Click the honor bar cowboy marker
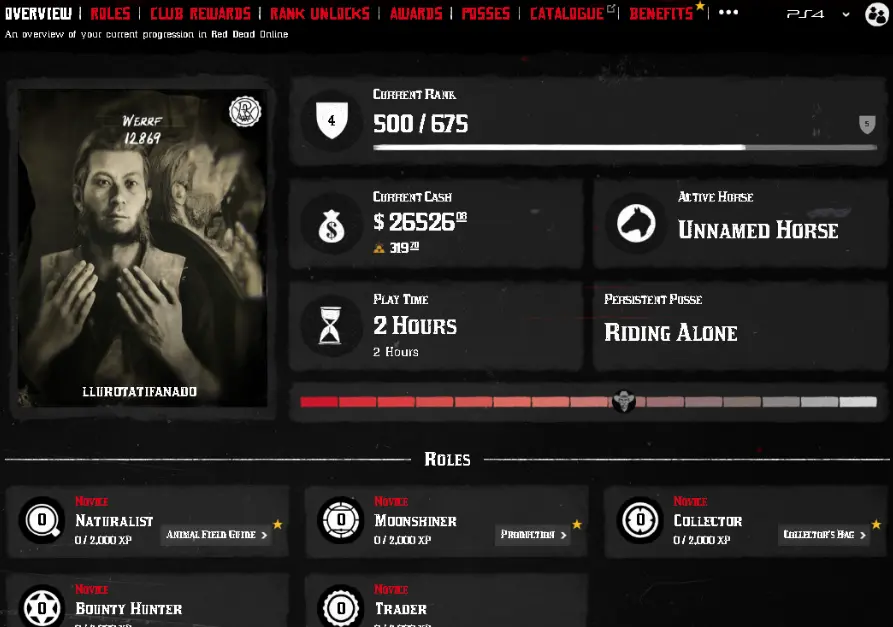The image size is (893, 627). point(624,401)
